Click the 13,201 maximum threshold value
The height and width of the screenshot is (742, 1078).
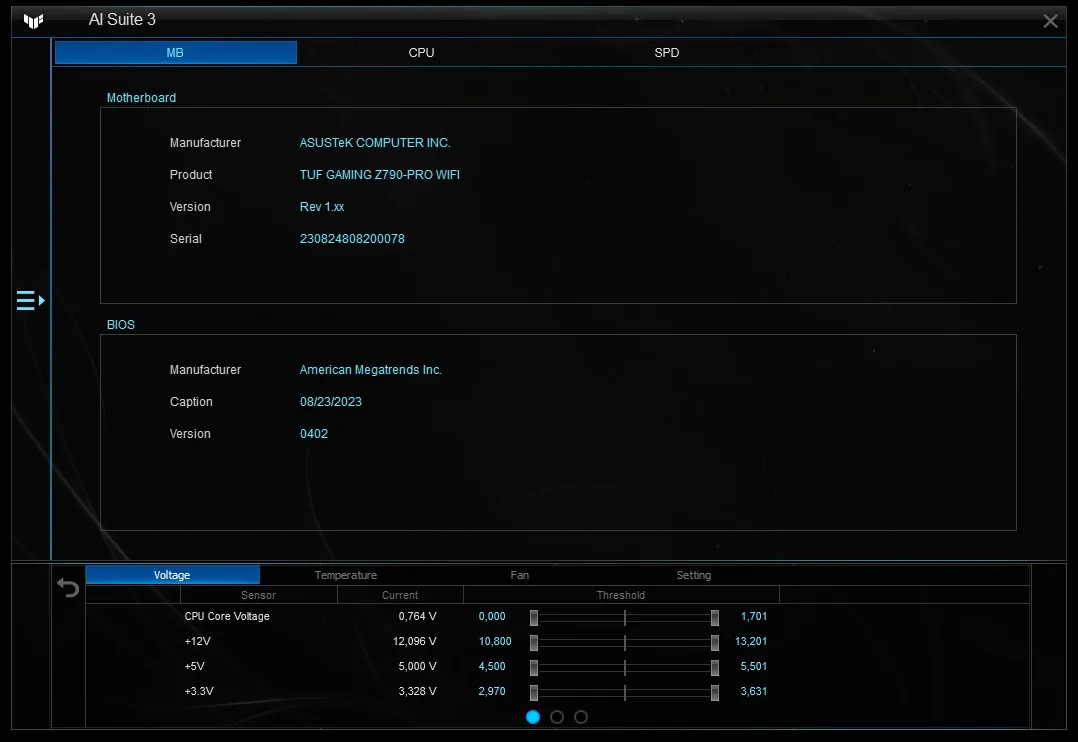point(751,641)
